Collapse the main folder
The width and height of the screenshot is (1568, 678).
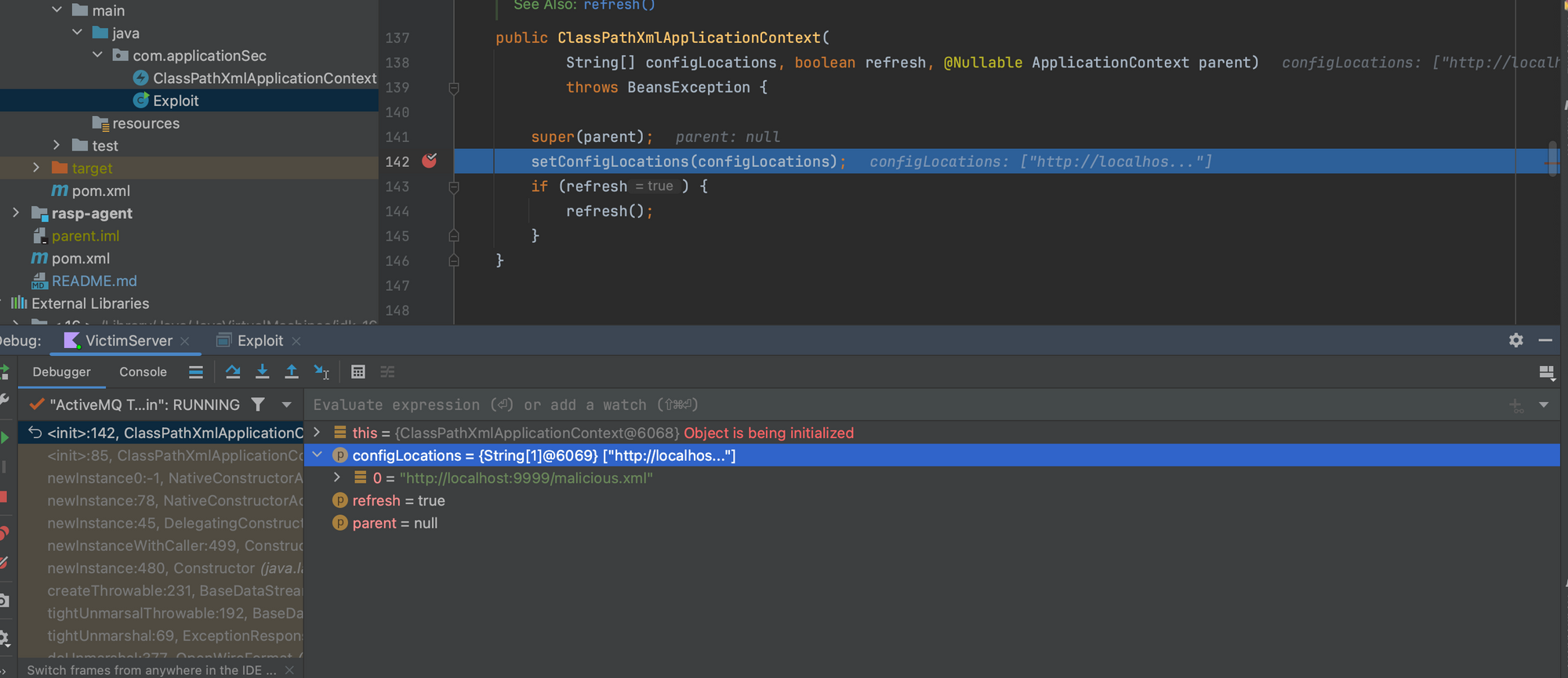(57, 10)
